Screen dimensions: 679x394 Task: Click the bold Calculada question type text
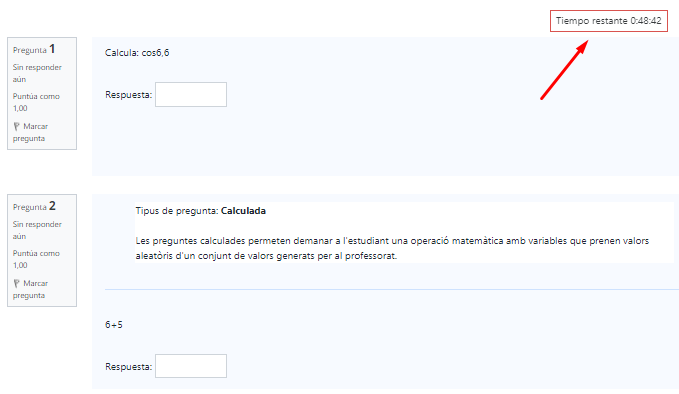click(x=243, y=211)
